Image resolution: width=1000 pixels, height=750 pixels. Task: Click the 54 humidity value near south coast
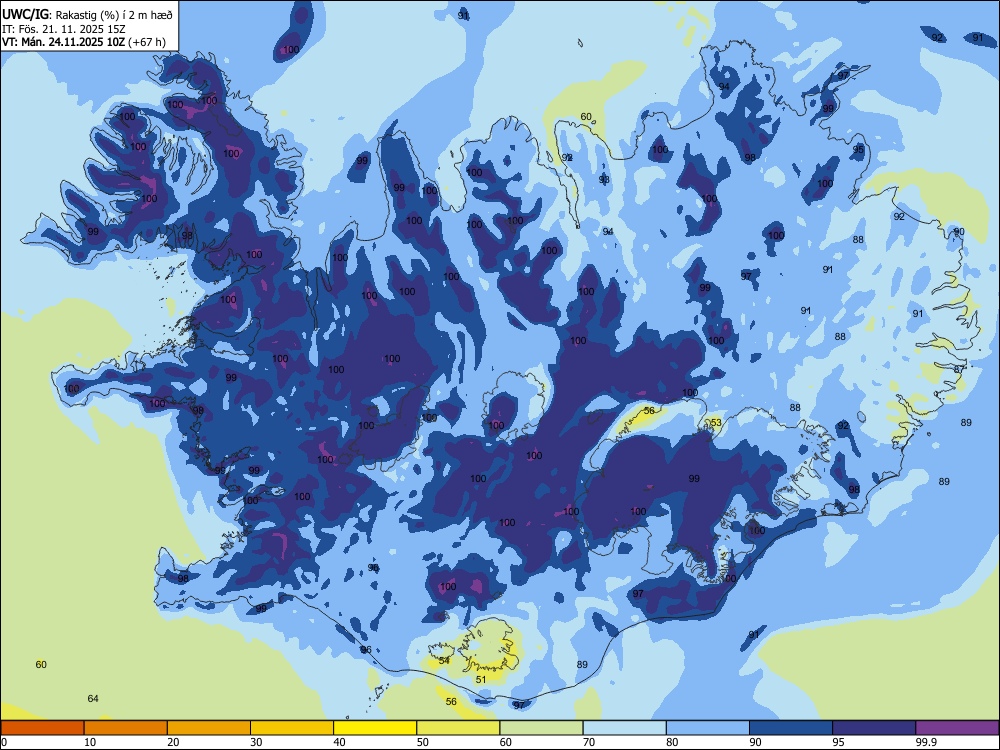coord(444,660)
